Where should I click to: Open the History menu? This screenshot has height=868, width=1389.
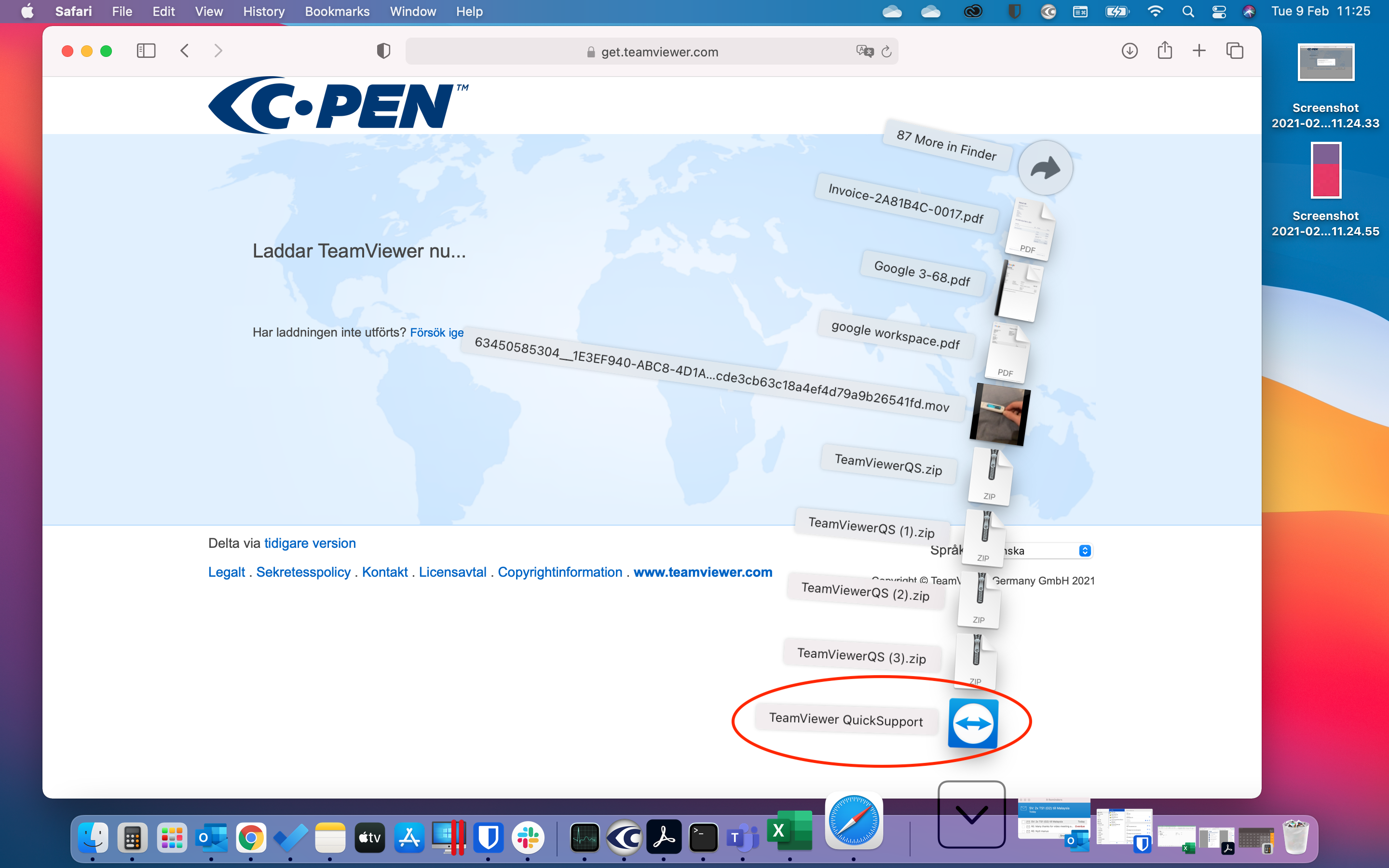click(263, 12)
